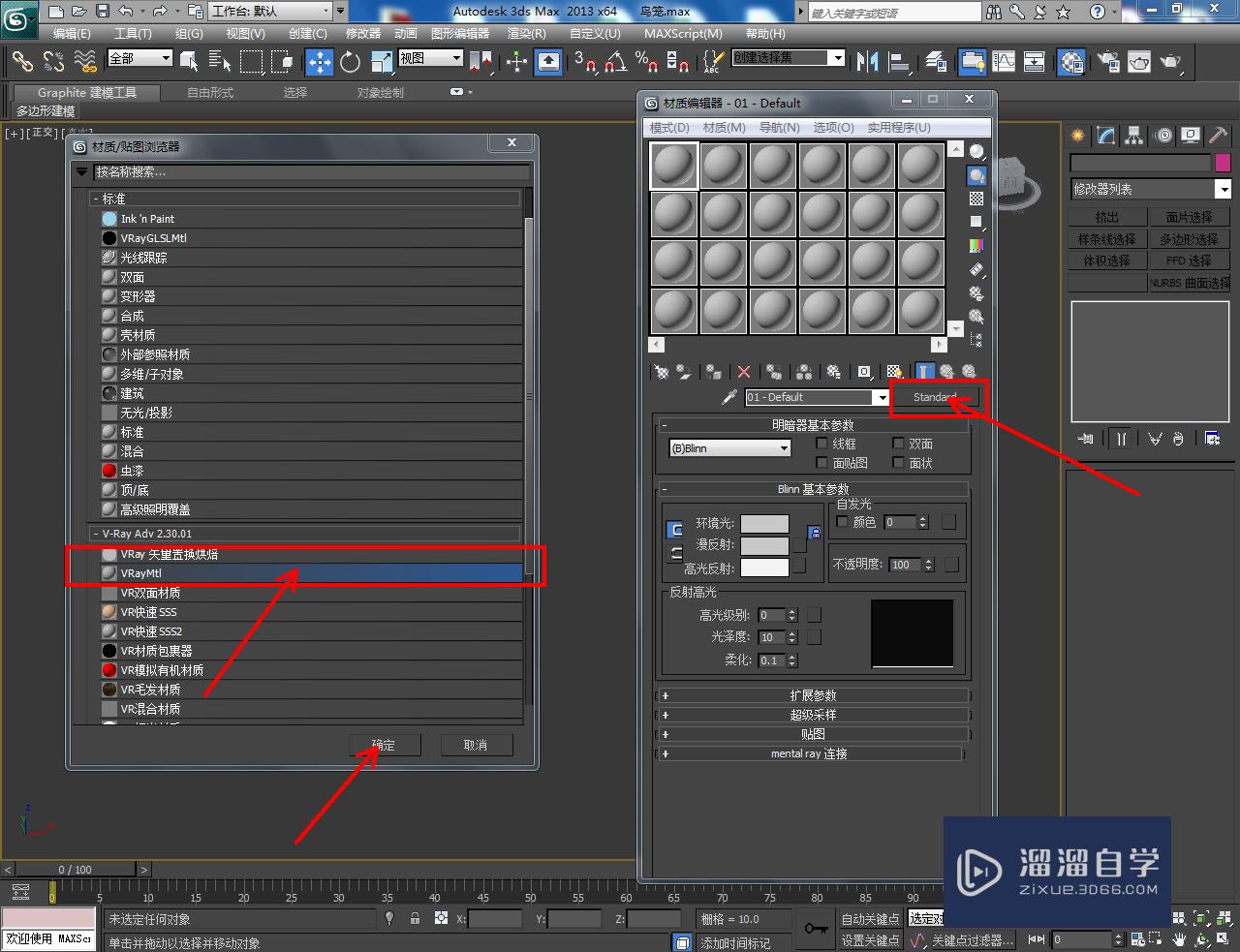This screenshot has height=952, width=1240.
Task: Open the 全部 selection filter dropdown
Action: pos(139,58)
